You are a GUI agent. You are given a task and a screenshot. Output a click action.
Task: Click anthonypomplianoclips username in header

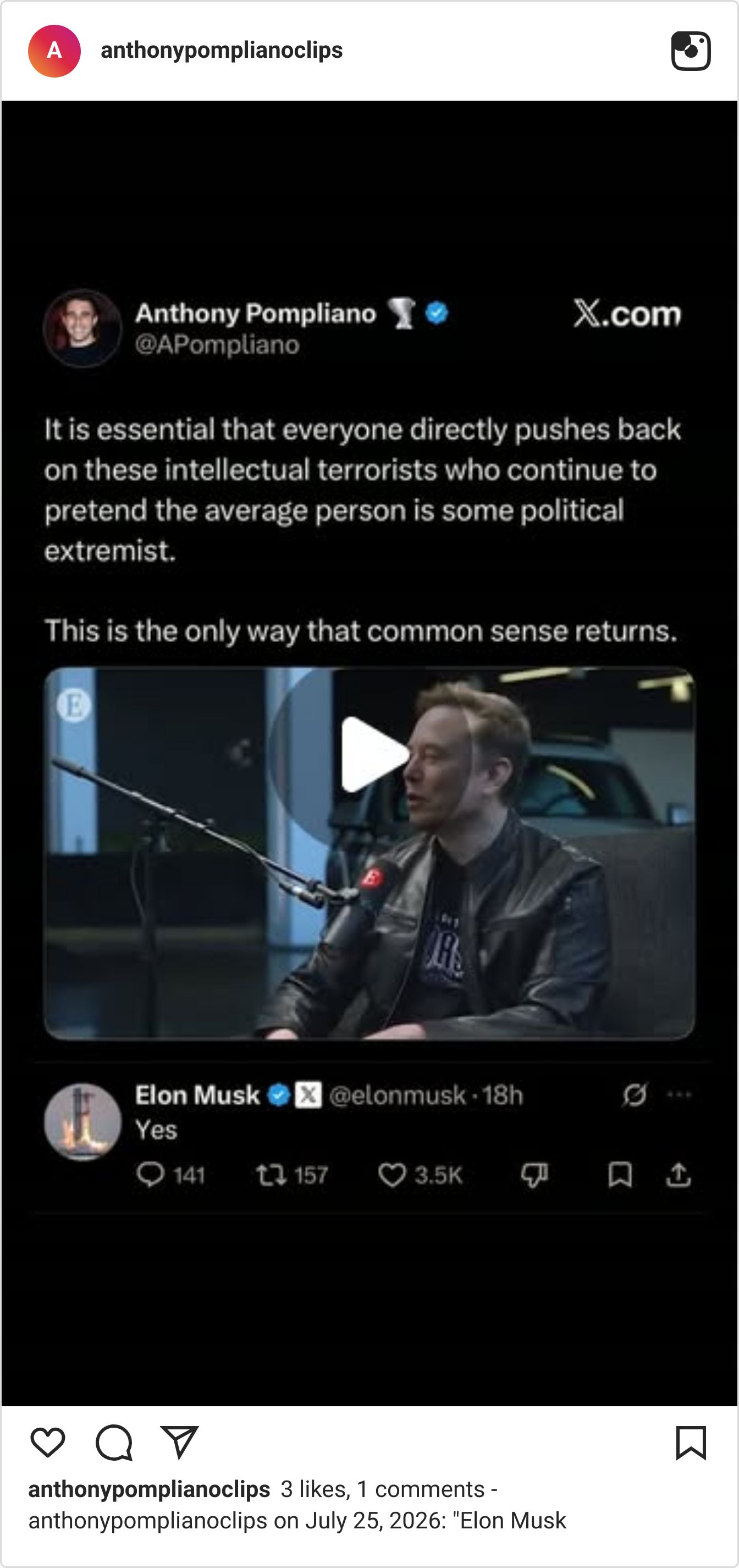(x=222, y=50)
